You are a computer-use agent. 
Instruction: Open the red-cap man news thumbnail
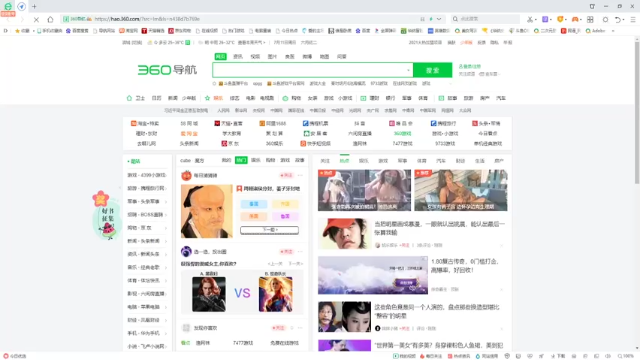[344, 233]
